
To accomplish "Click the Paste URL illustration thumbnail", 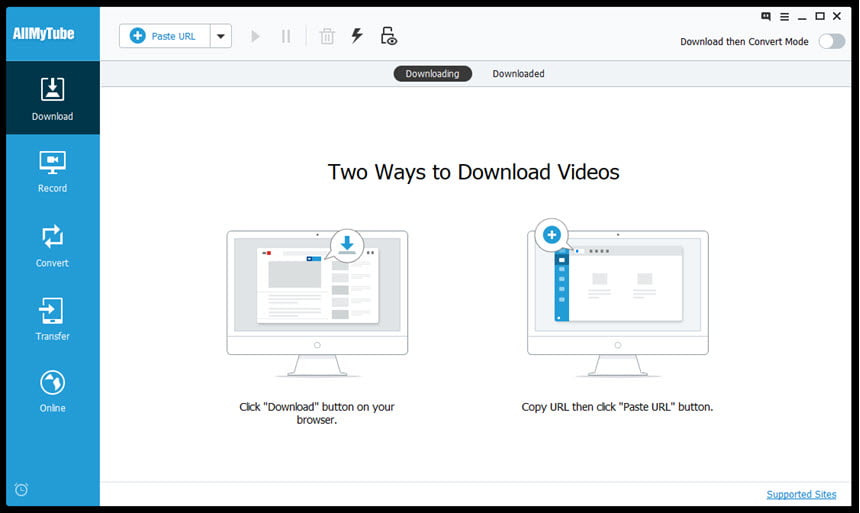I will [618, 297].
